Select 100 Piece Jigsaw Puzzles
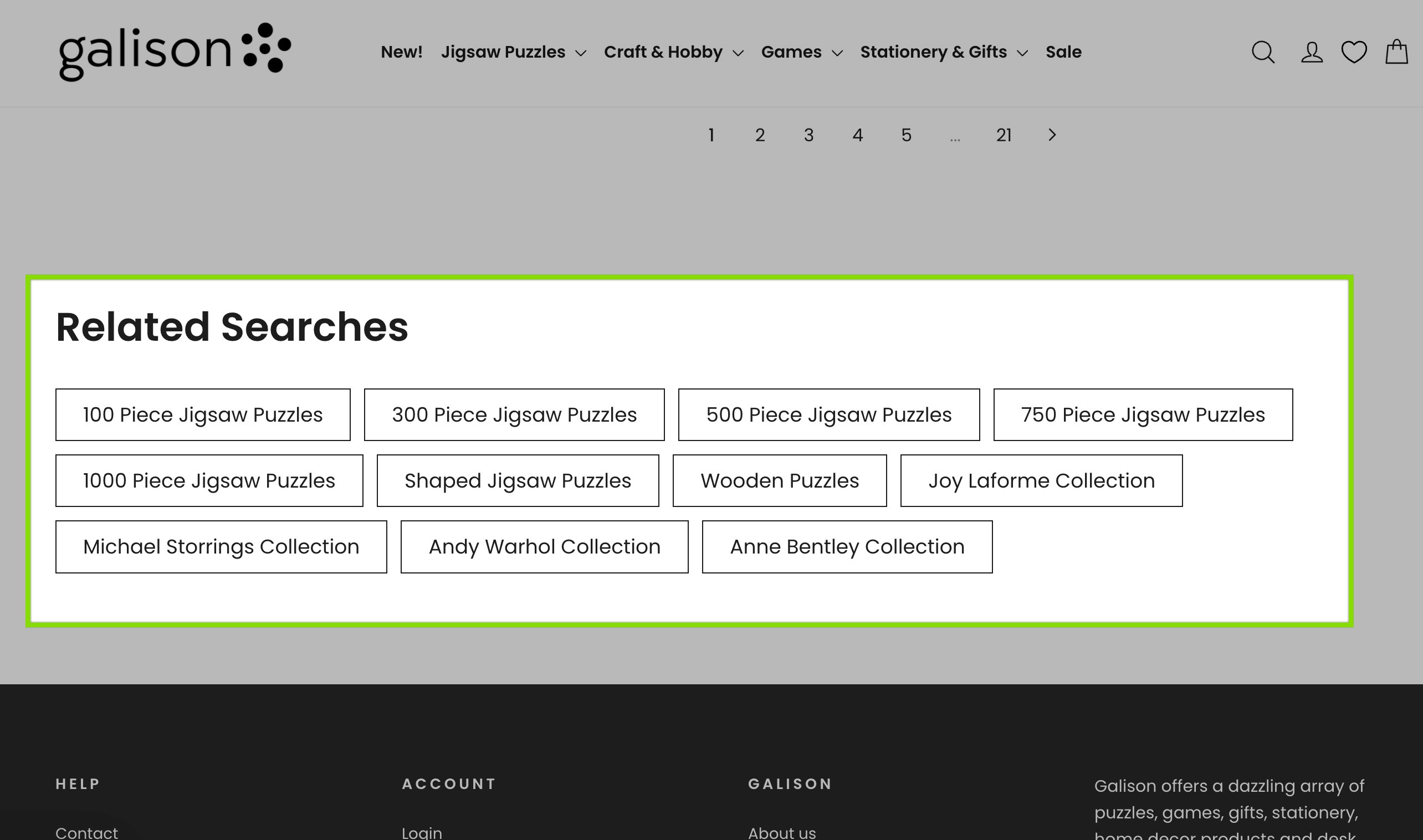1423x840 pixels. point(203,415)
